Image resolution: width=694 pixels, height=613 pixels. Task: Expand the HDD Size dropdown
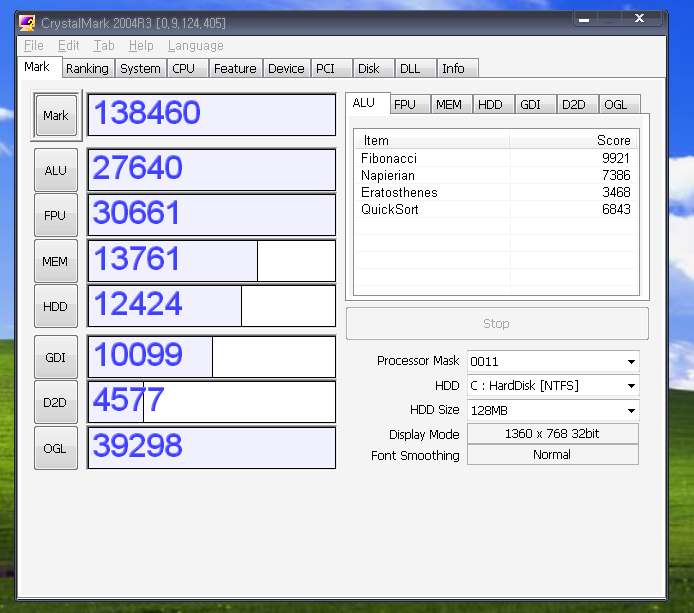pyautogui.click(x=632, y=411)
